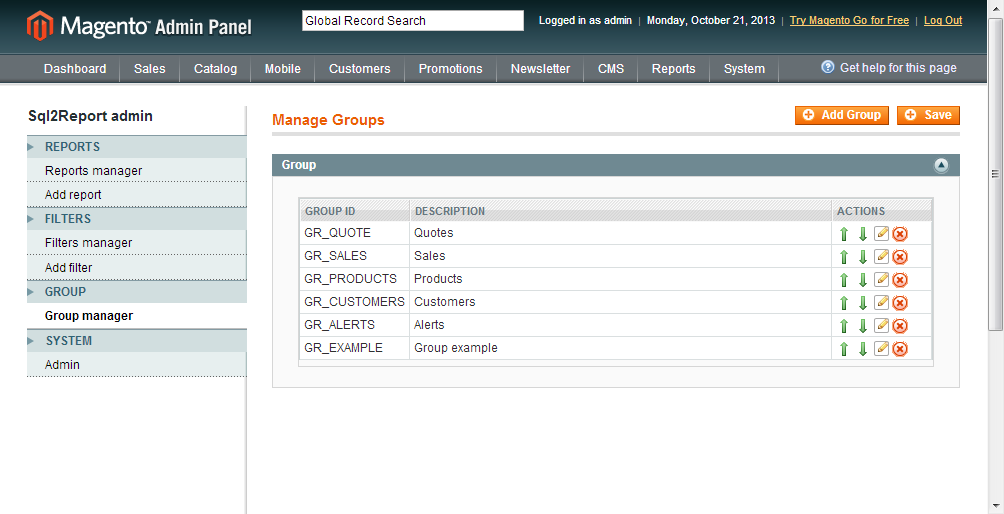Log out of the admin panel
This screenshot has height=514, width=1004.
tap(943, 20)
